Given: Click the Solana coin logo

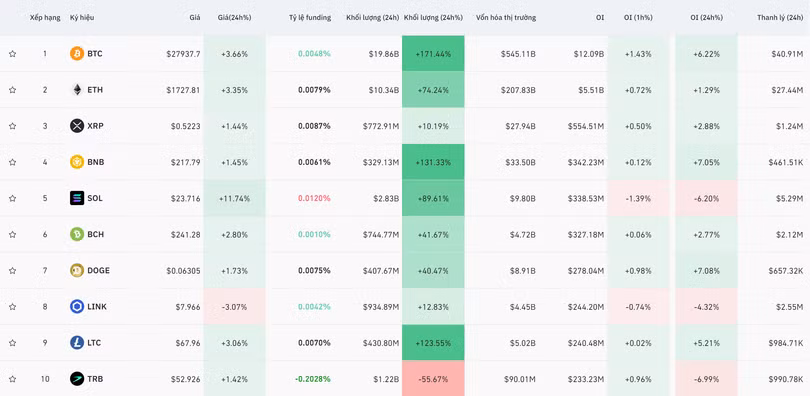Looking at the screenshot, I should click(77, 198).
